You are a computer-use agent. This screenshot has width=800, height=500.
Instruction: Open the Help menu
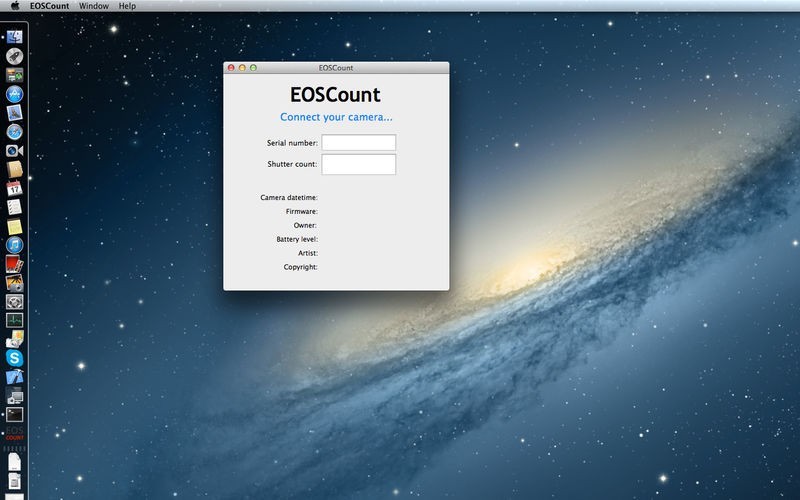click(127, 6)
